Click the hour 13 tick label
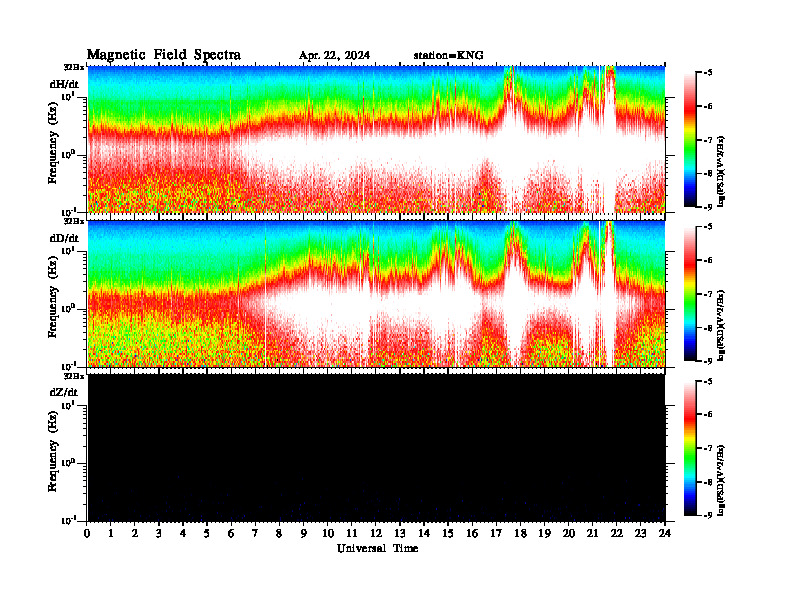The width and height of the screenshot is (792, 612). tap(400, 534)
